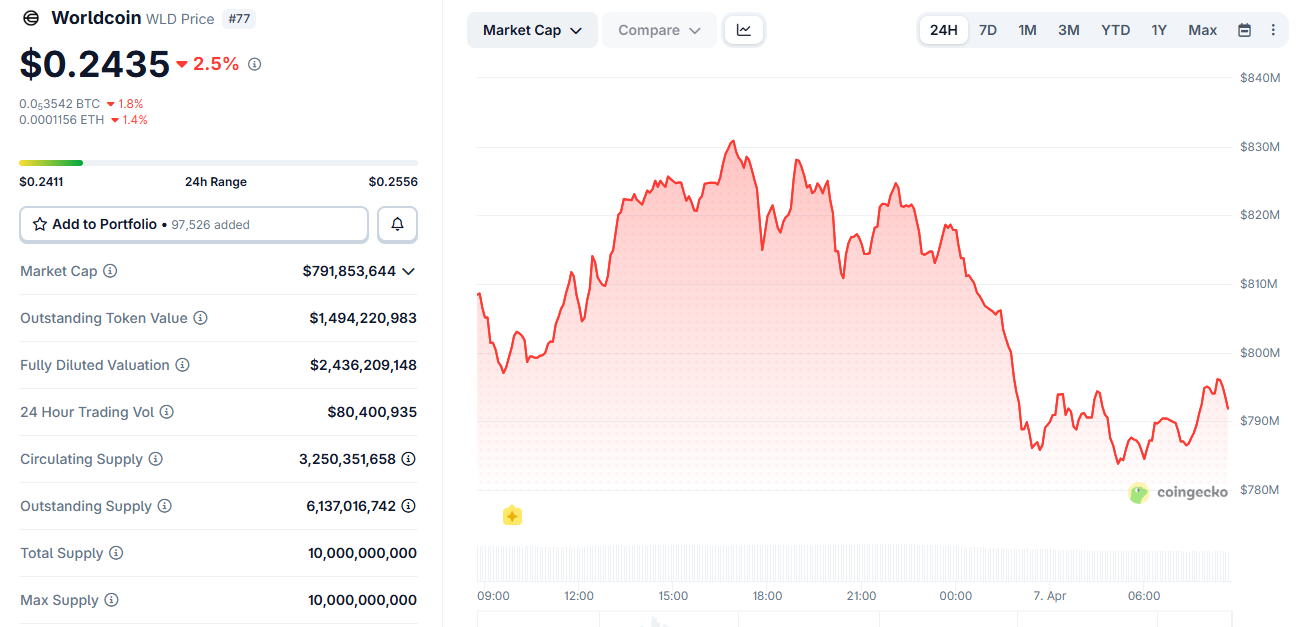This screenshot has width=1310, height=627.
Task: Toggle the portfolio star next to Add to Portfolio
Action: click(40, 224)
